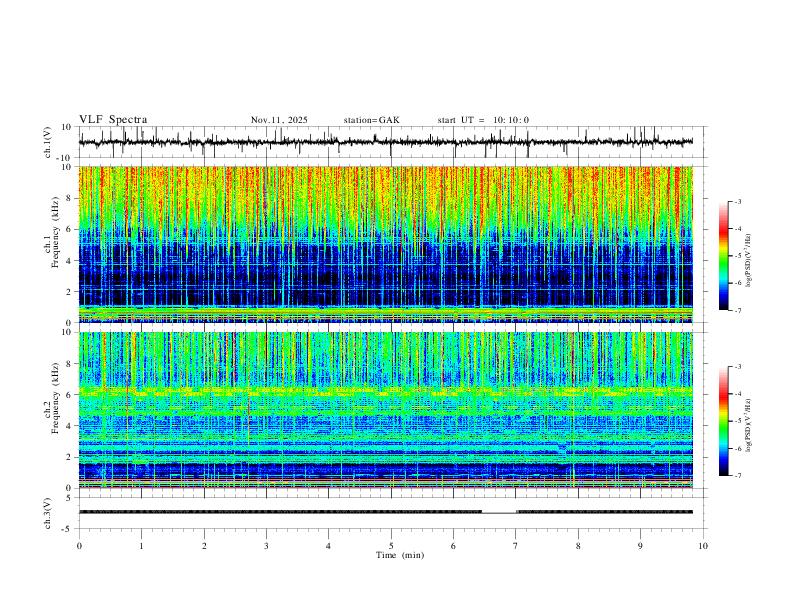This screenshot has width=792, height=612.
Task: Click the ch.1 PSD color scale bar
Action: (723, 256)
